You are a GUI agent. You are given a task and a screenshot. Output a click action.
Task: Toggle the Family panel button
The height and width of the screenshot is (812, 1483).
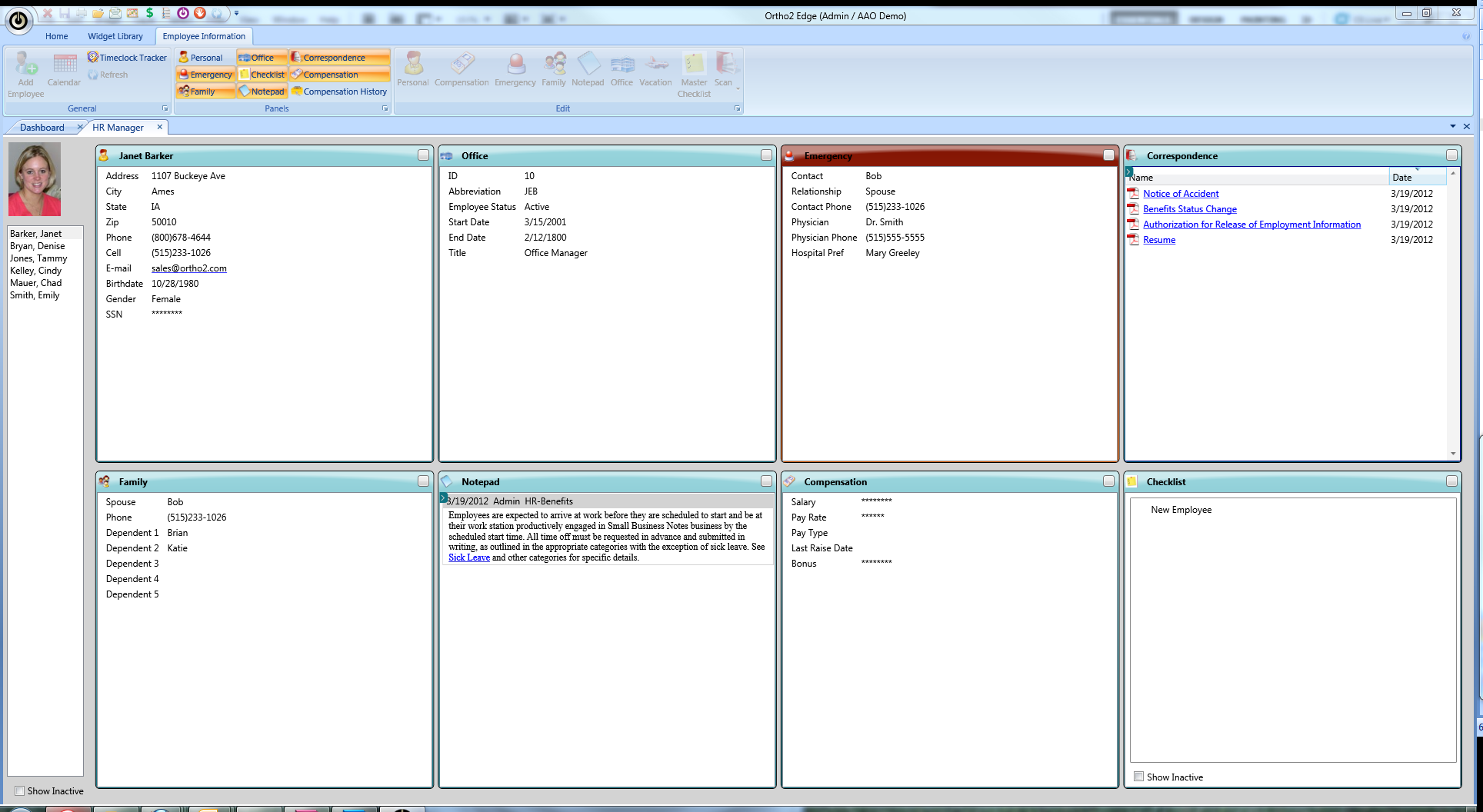click(x=205, y=92)
